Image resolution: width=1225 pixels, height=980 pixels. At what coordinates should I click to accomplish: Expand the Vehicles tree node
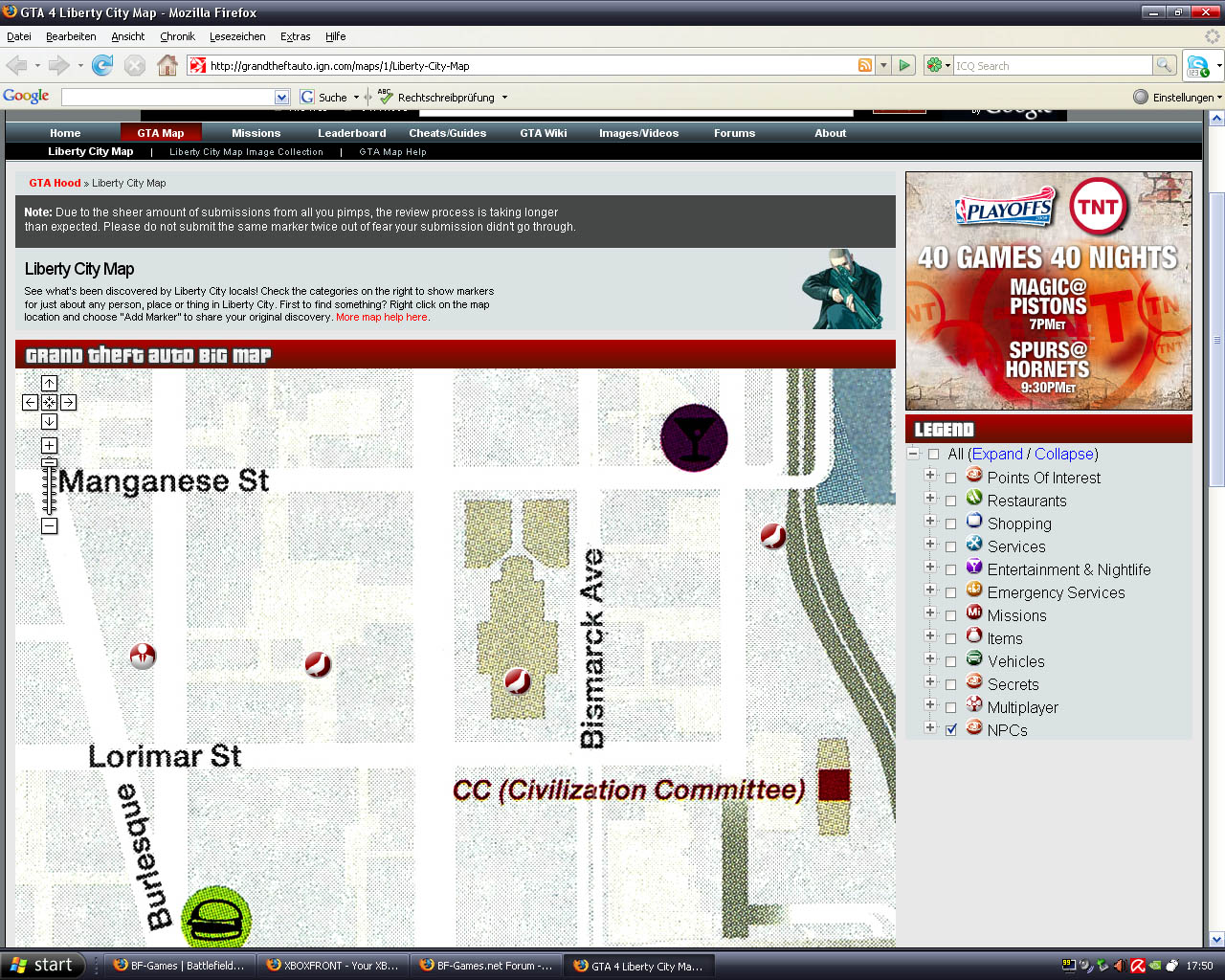coord(929,658)
